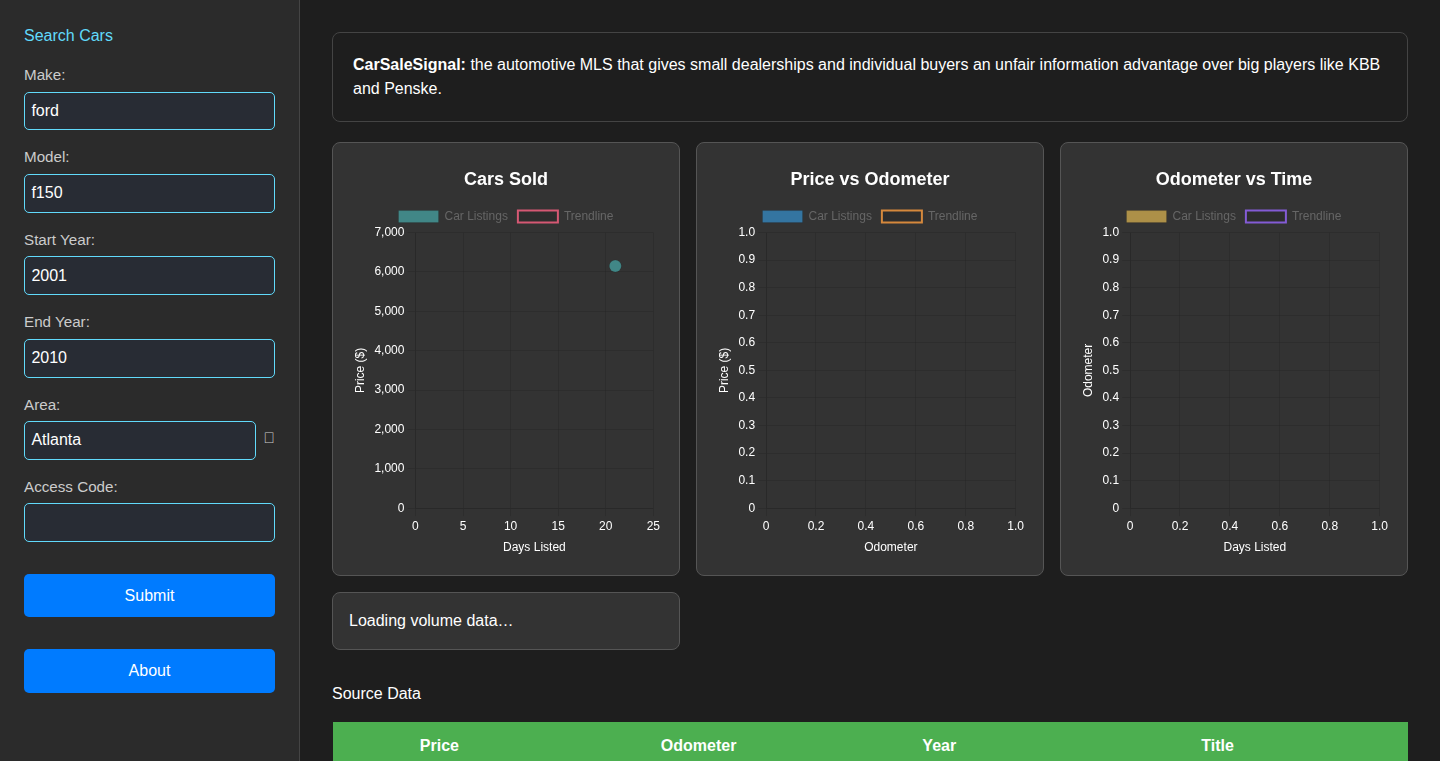Viewport: 1440px width, 761px height.
Task: Click the Cars Sold chart title
Action: pos(506,179)
